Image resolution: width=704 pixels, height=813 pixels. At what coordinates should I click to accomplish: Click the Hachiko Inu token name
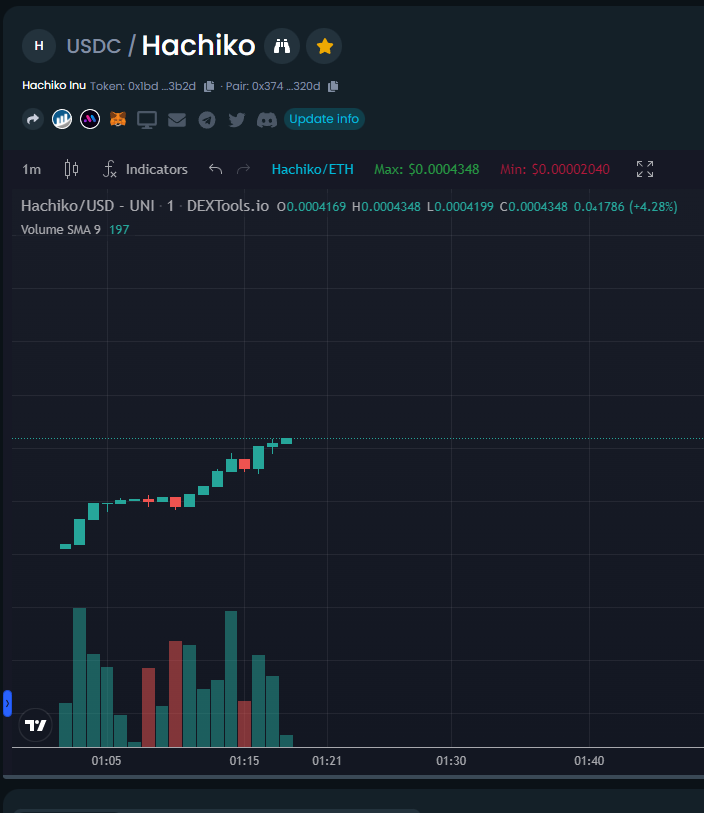(54, 86)
